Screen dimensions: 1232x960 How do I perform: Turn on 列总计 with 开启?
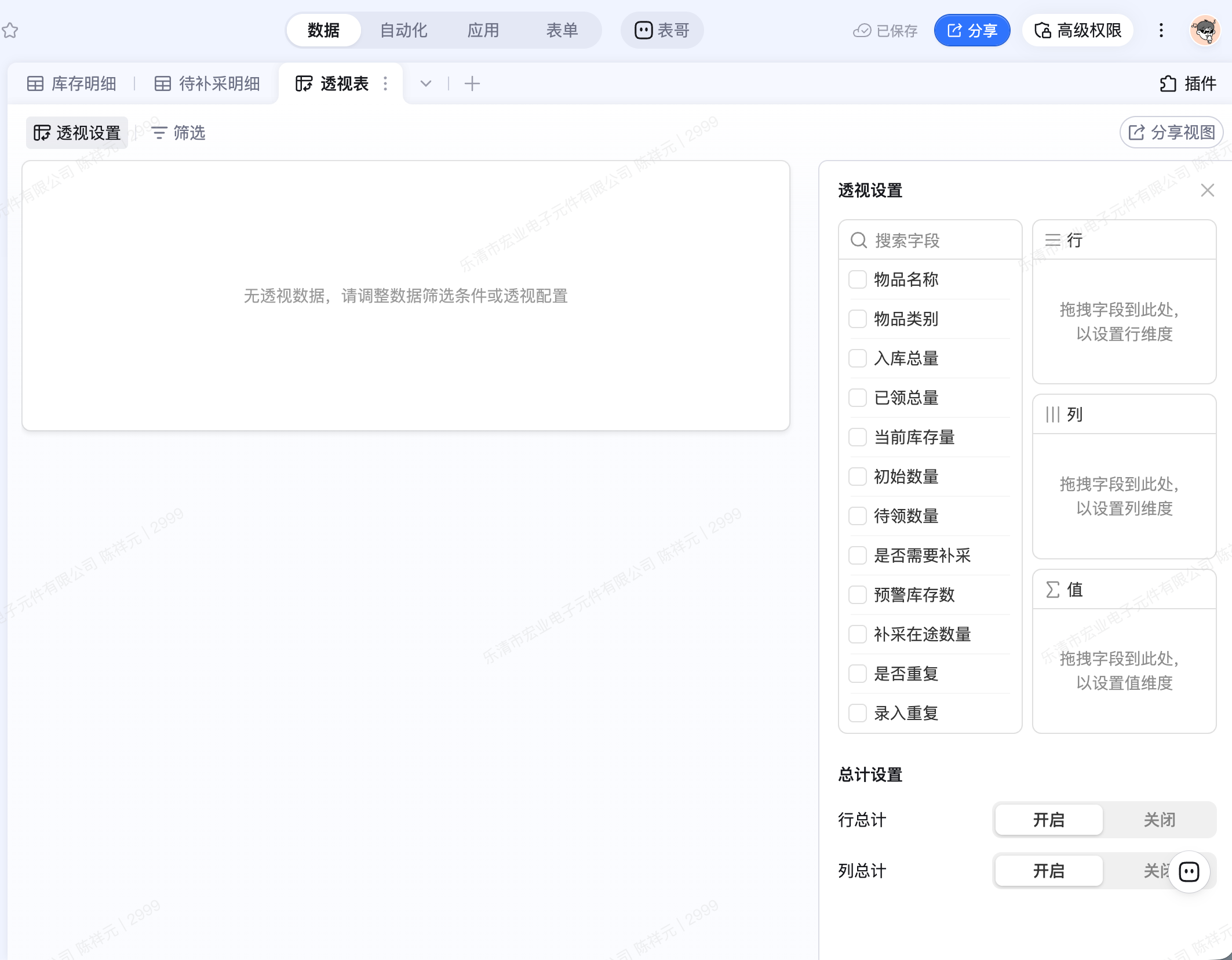(x=1049, y=871)
